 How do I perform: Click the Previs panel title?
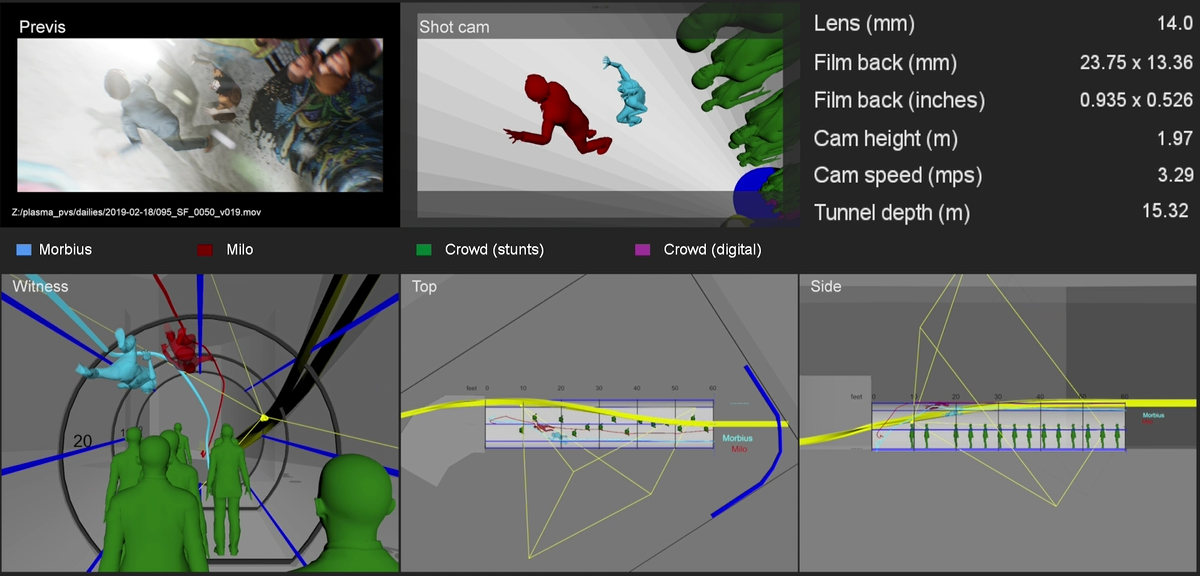tap(42, 28)
